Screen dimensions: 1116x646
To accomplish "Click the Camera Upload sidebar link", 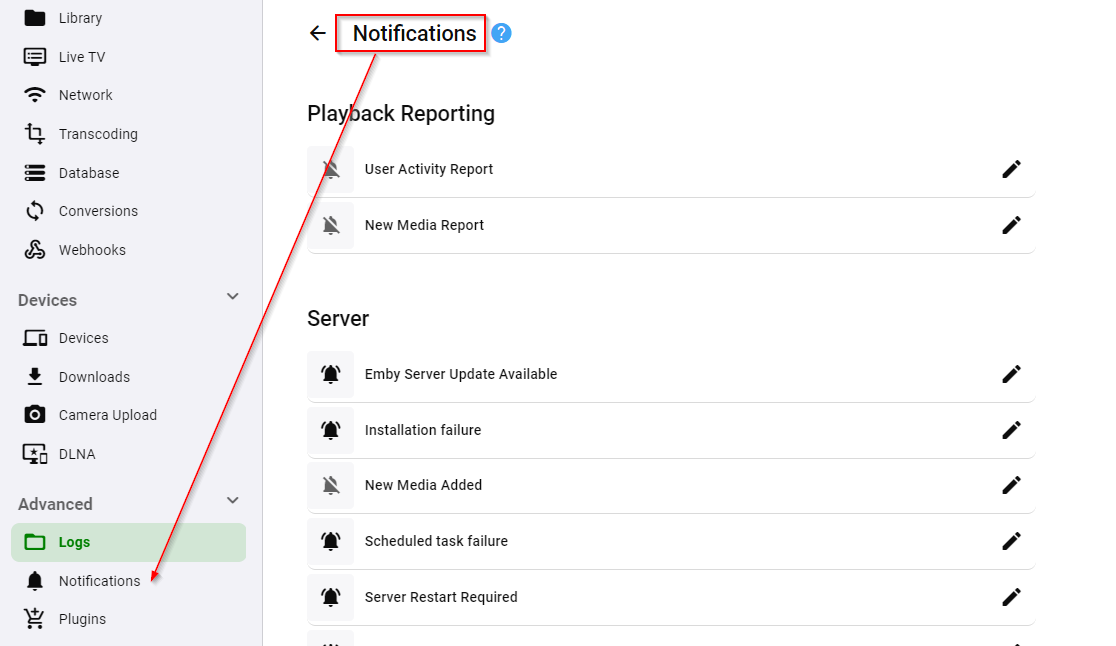I will click(107, 415).
